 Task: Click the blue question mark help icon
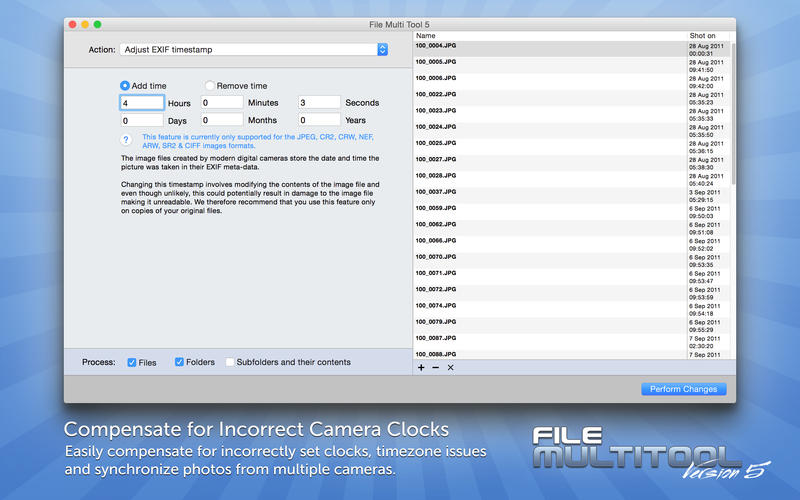click(x=126, y=141)
